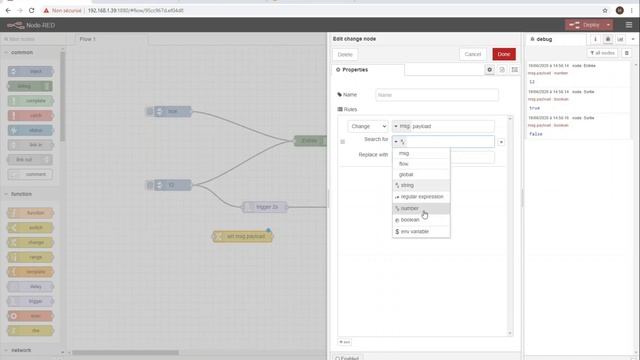Choose env variable from the type list

(421, 231)
